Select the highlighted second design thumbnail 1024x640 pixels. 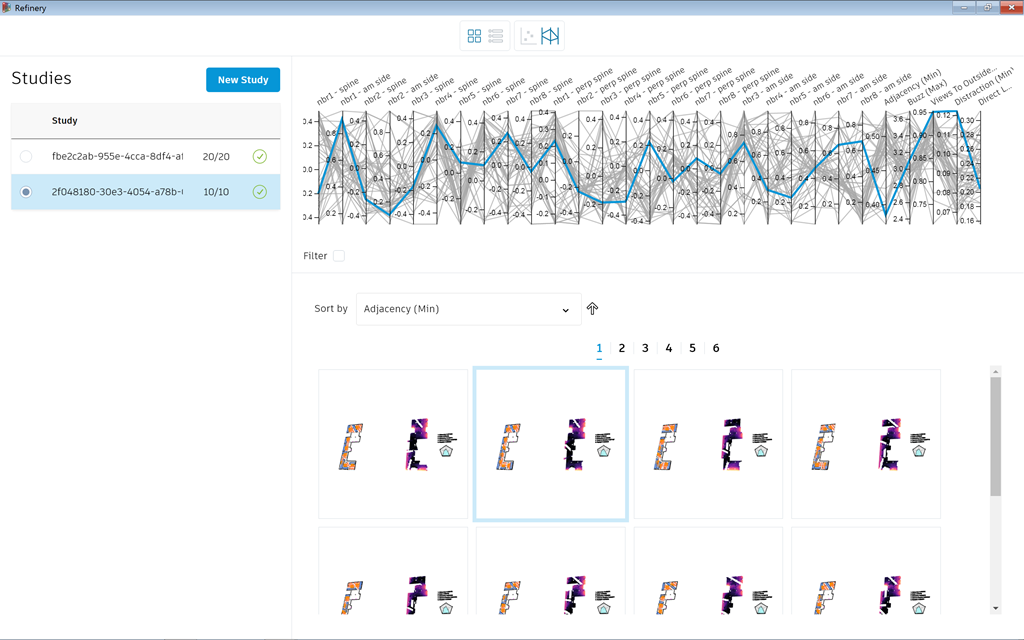(x=551, y=444)
